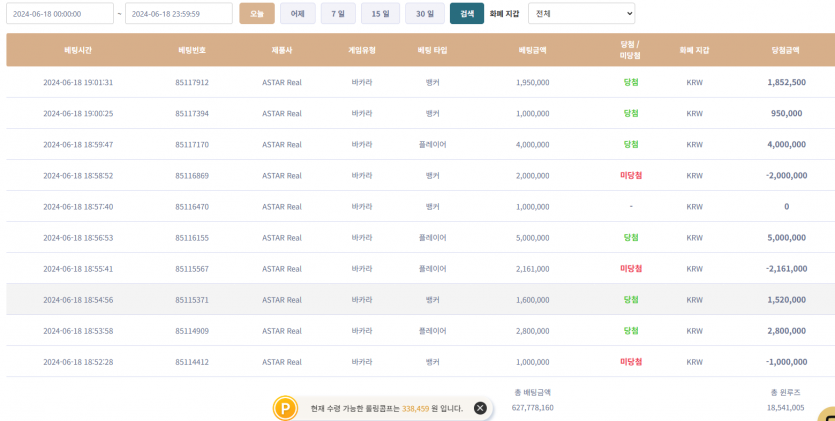Viewport: 835px width, 421px height.
Task: Click timestamp 2024-06-18 19:00:25
Action: (x=78, y=113)
